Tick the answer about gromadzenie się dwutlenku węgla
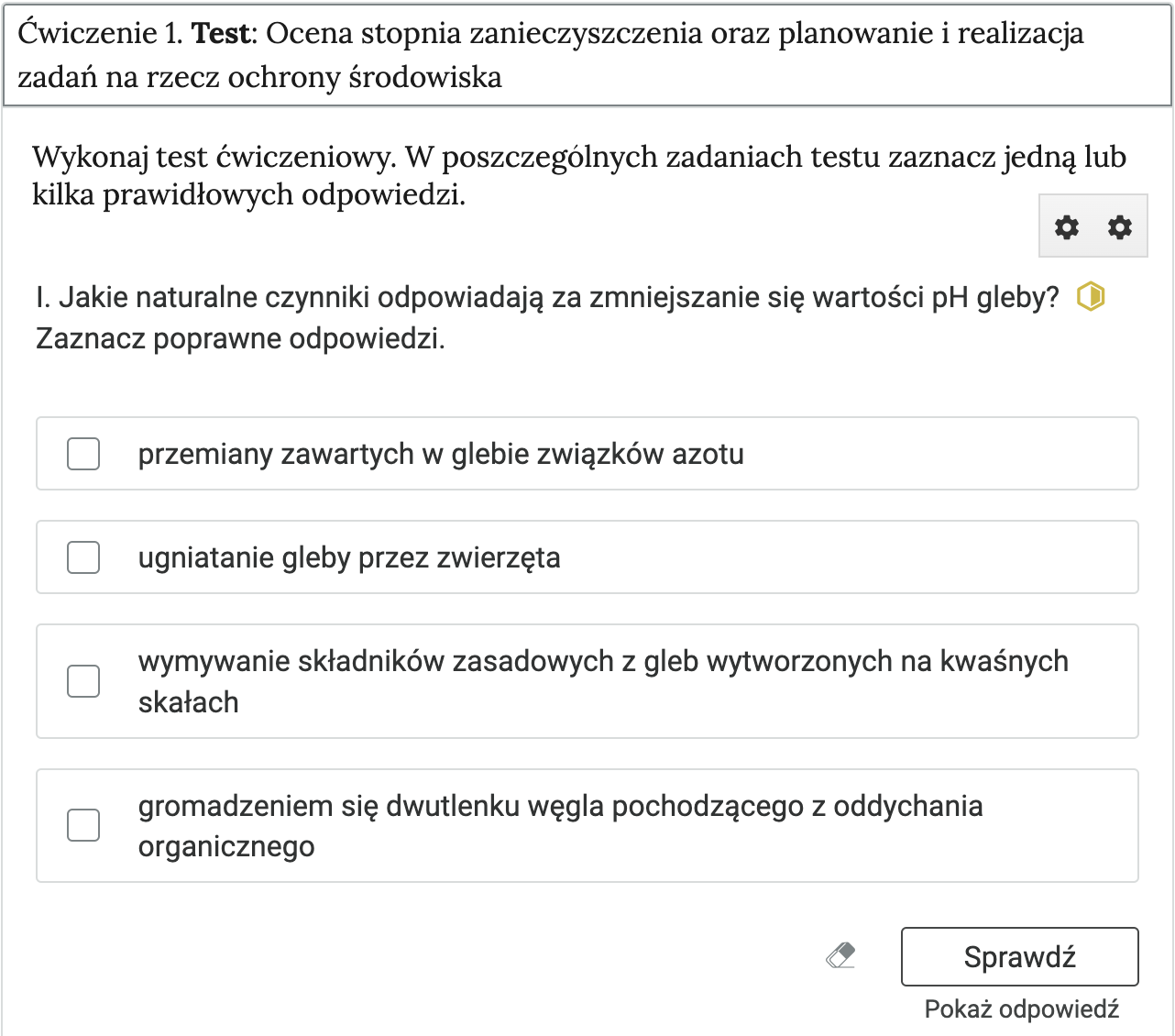 (82, 825)
